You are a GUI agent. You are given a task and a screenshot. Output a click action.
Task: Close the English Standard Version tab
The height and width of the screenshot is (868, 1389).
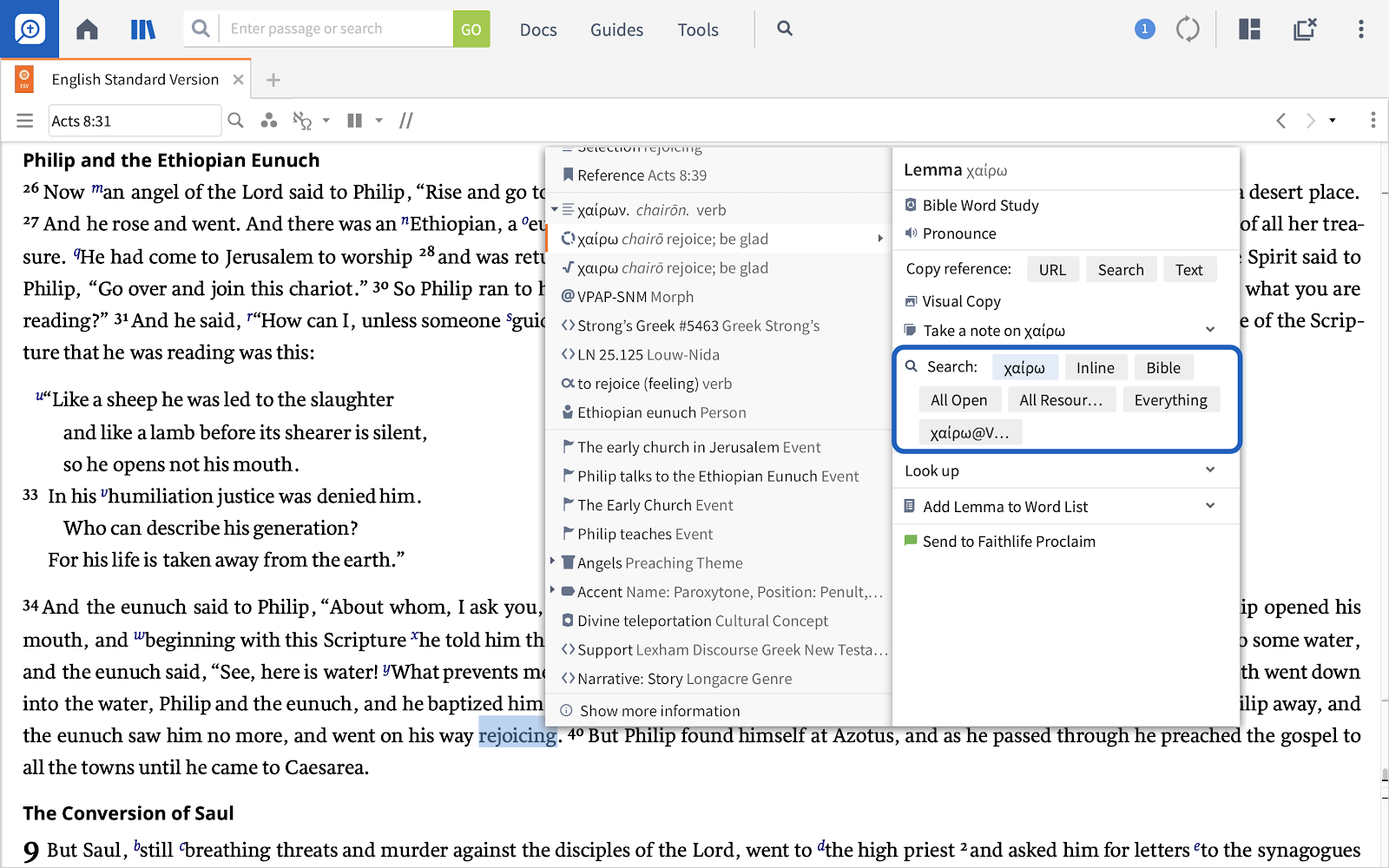pos(238,79)
